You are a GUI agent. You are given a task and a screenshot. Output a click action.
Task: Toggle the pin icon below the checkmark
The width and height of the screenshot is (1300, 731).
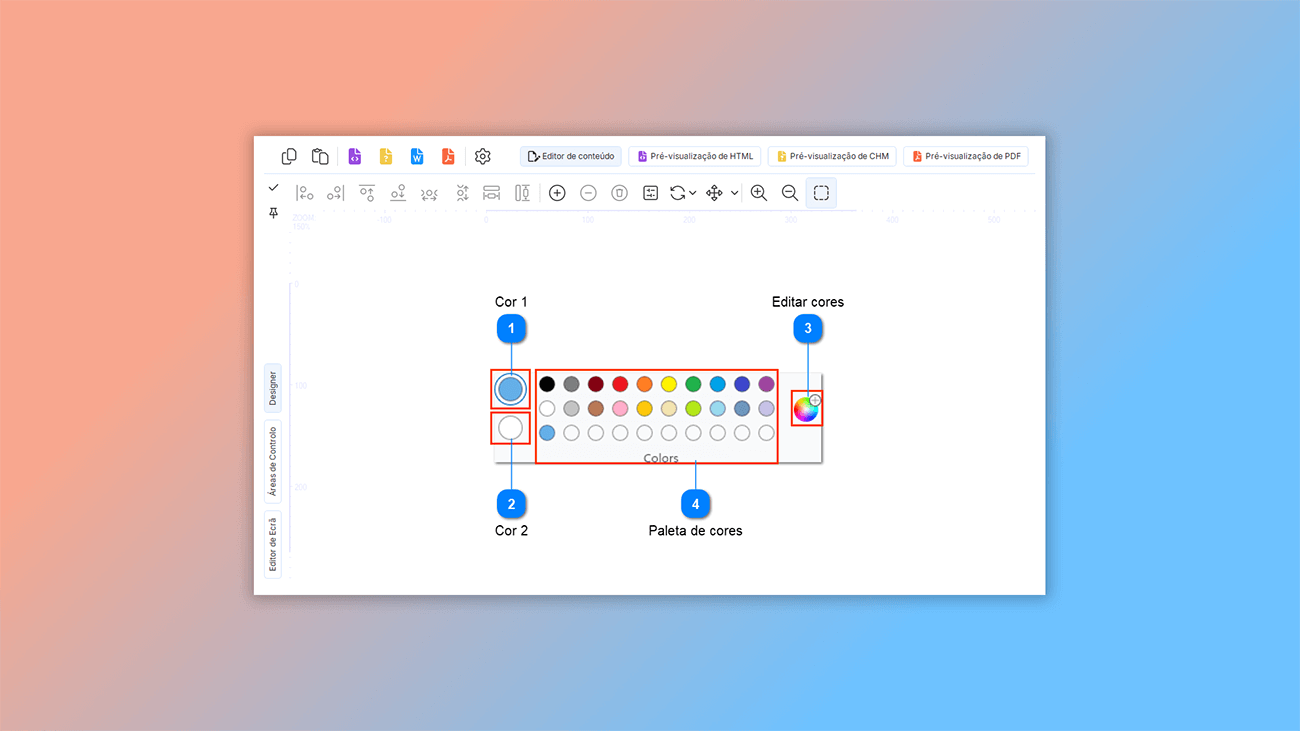tap(273, 212)
